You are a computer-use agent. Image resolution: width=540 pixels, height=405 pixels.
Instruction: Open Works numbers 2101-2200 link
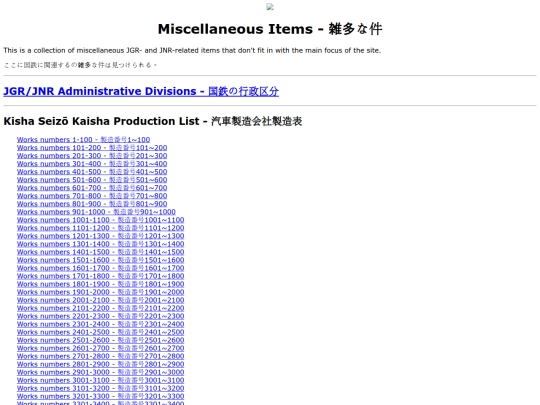101,308
